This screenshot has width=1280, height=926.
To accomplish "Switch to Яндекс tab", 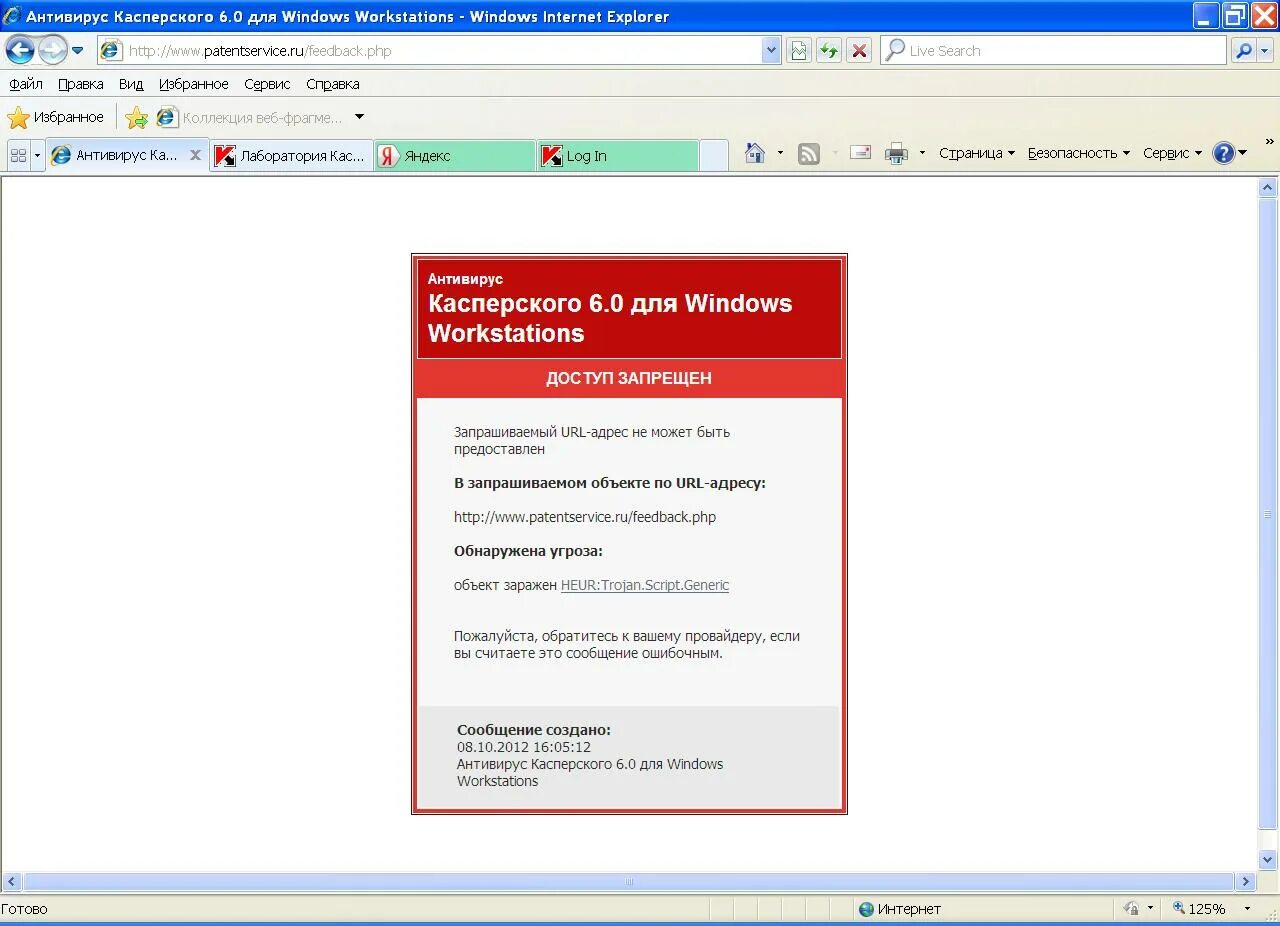I will tap(455, 155).
